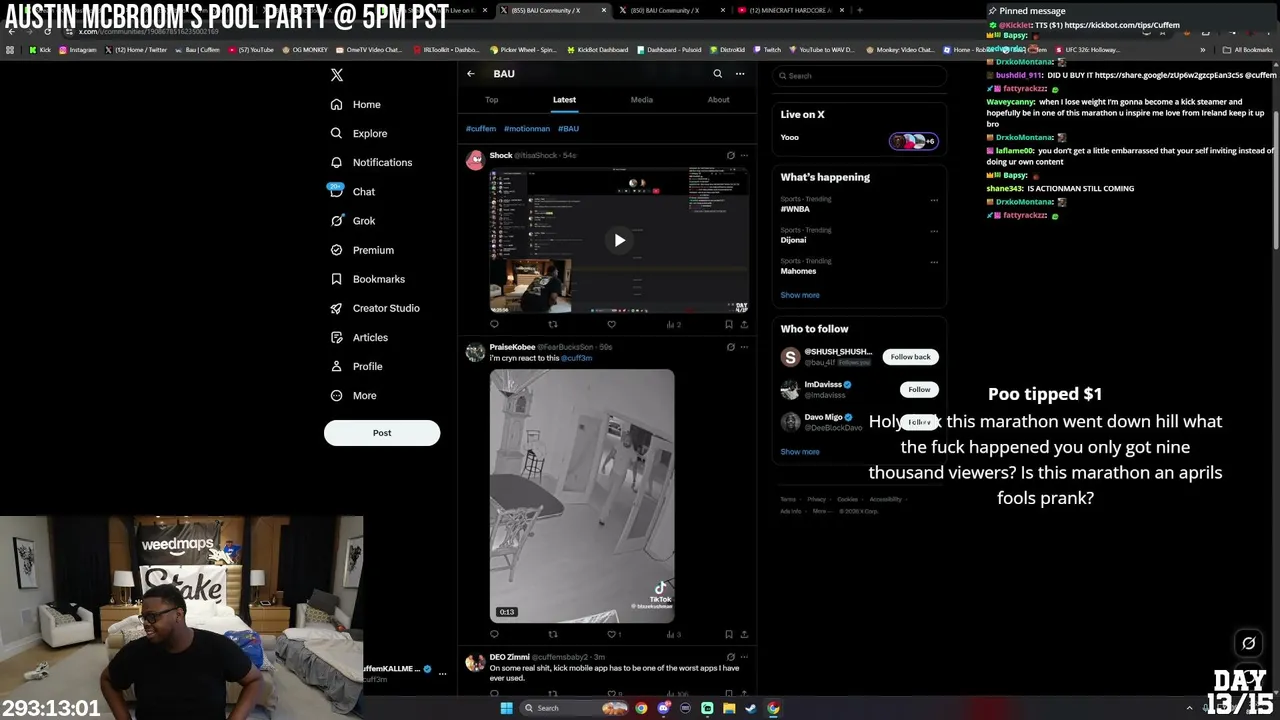Open Bookmarks in the sidebar
Image resolution: width=1280 pixels, height=720 pixels.
[x=368, y=279]
